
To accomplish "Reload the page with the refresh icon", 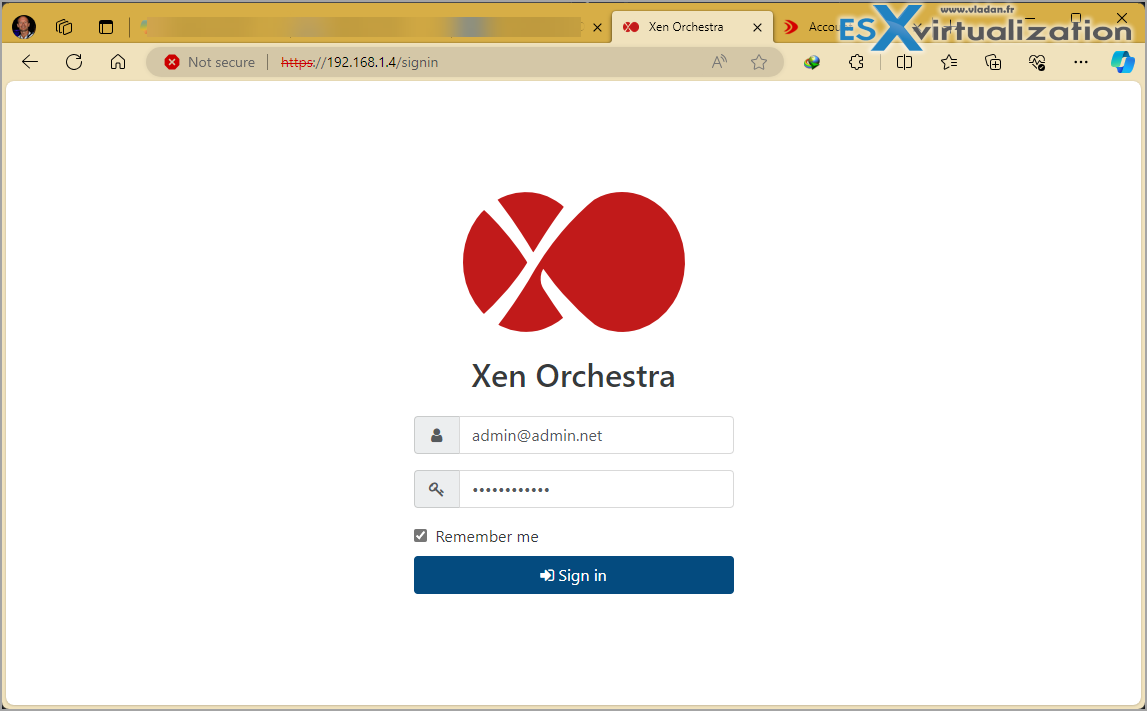I will [x=74, y=62].
